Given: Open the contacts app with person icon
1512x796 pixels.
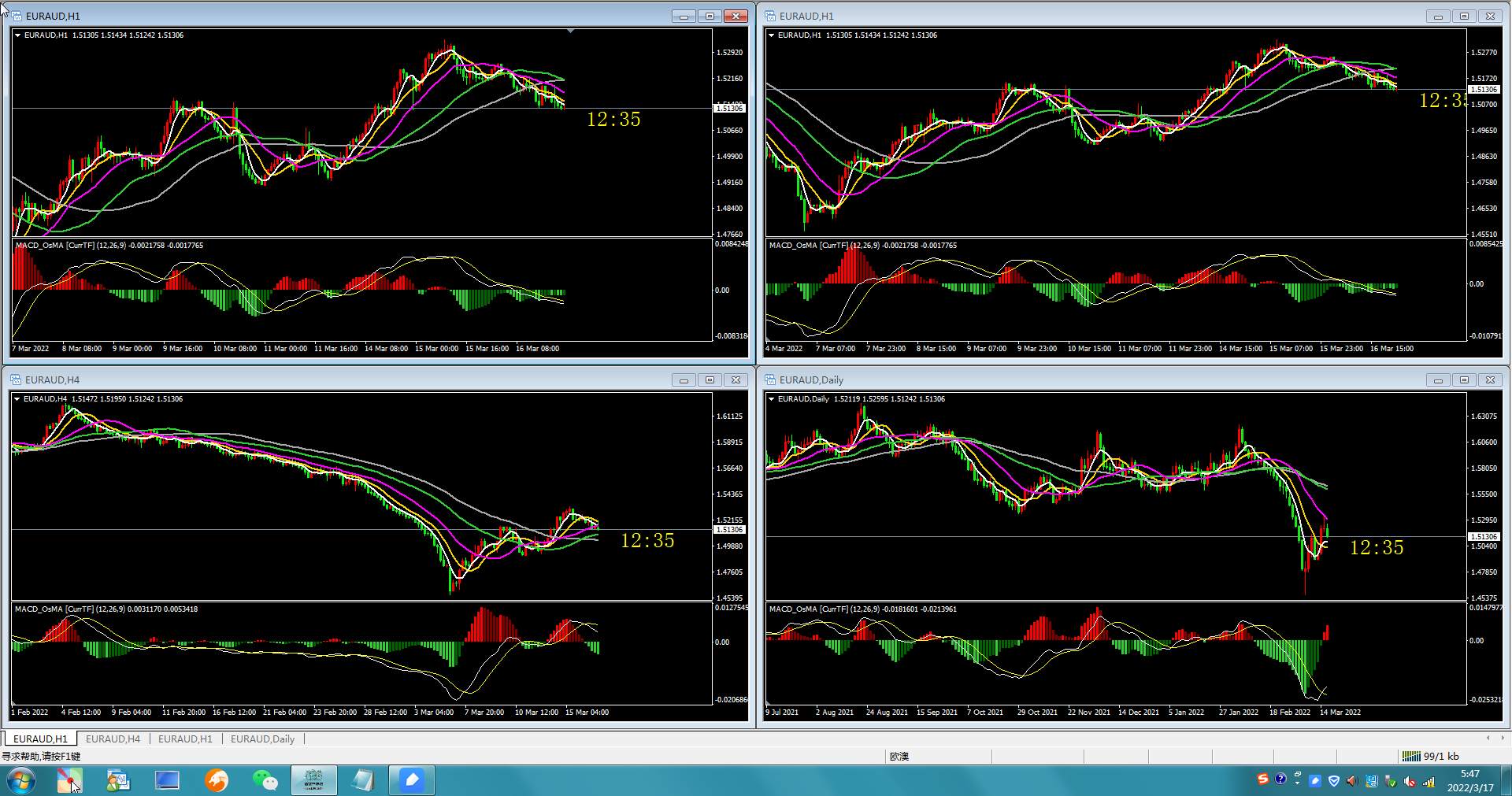Looking at the screenshot, I should pyautogui.click(x=118, y=780).
